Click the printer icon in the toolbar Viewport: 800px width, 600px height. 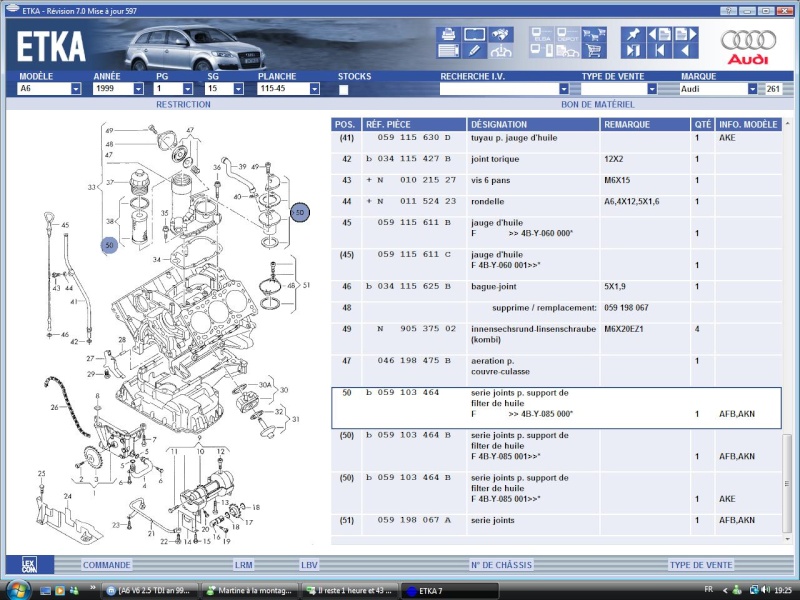448,35
